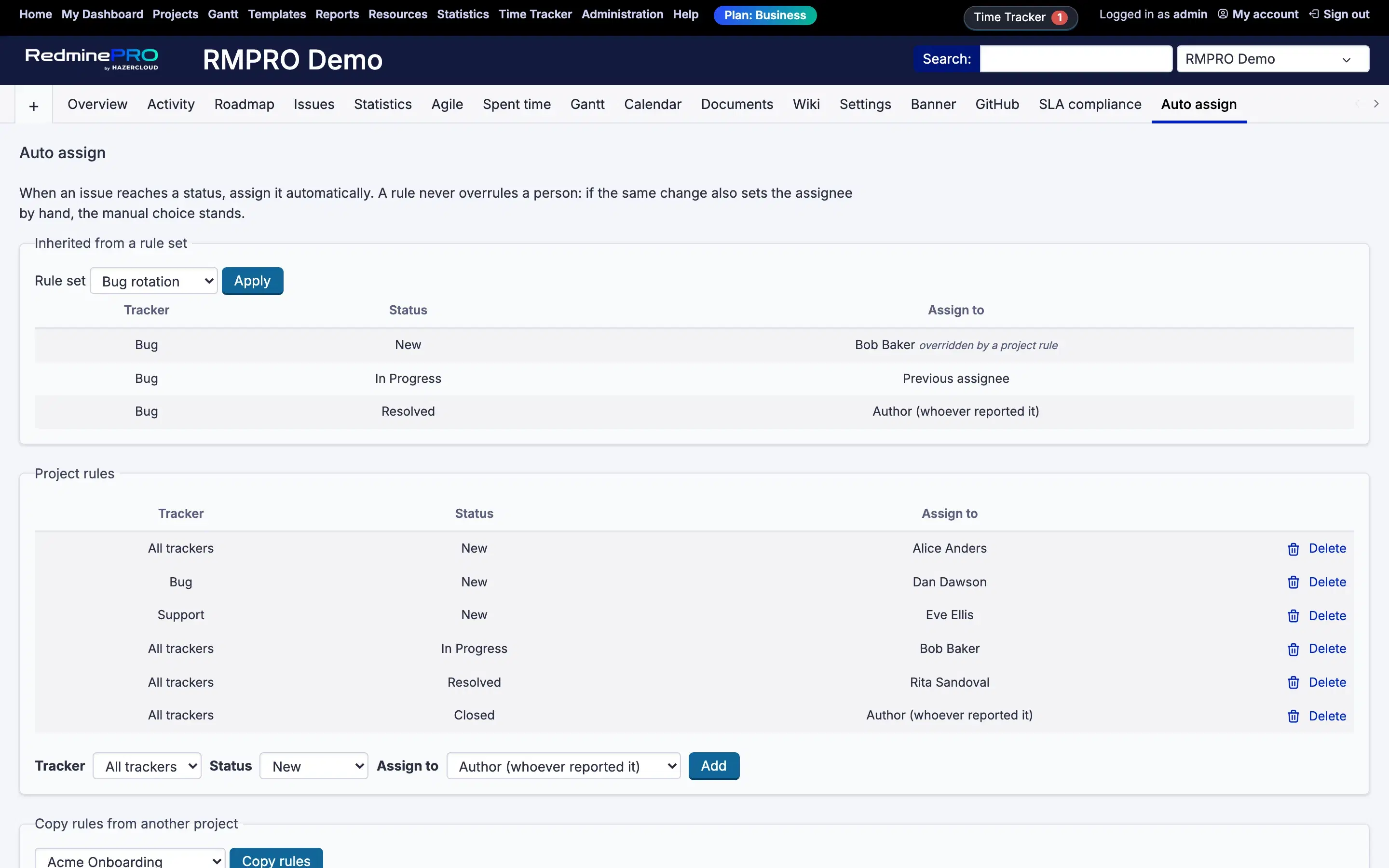The height and width of the screenshot is (868, 1389).
Task: Click into the Search input field
Action: [1075, 59]
